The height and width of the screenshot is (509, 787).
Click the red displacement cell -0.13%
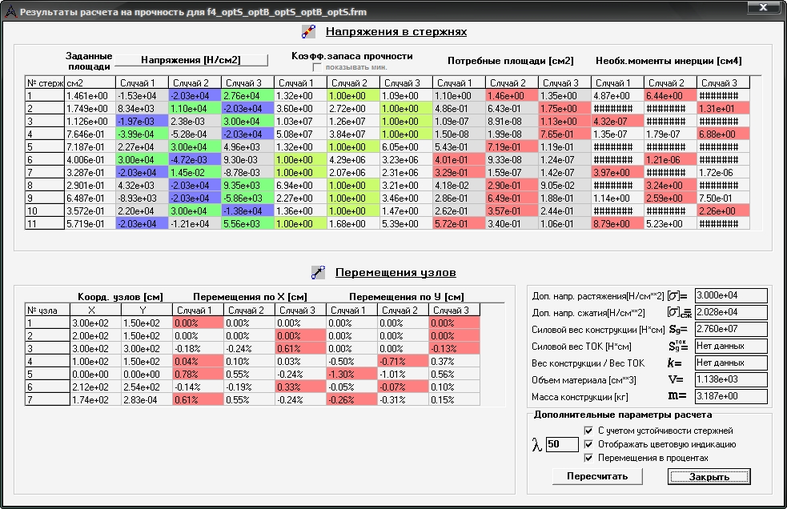click(x=454, y=349)
